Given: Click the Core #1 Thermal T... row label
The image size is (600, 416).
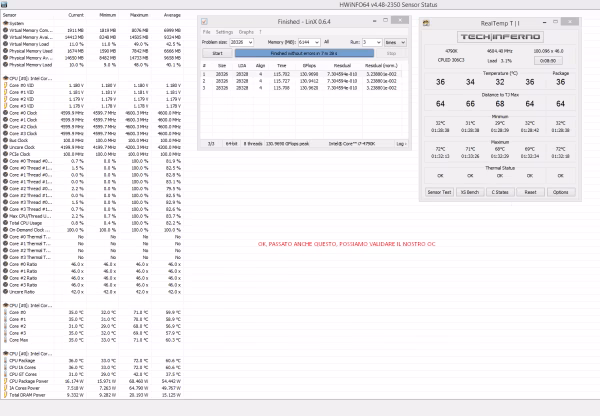Looking at the screenshot, I should coord(30,244).
